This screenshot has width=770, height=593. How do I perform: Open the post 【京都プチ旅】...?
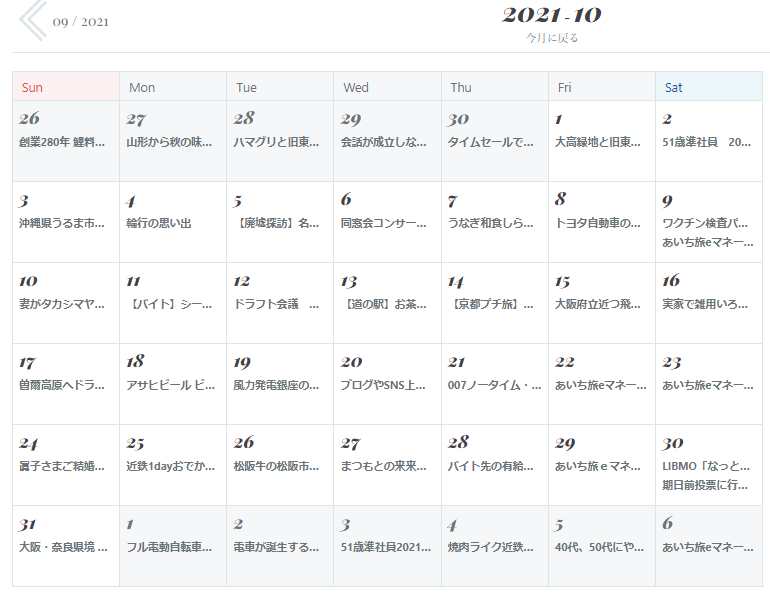click(492, 304)
